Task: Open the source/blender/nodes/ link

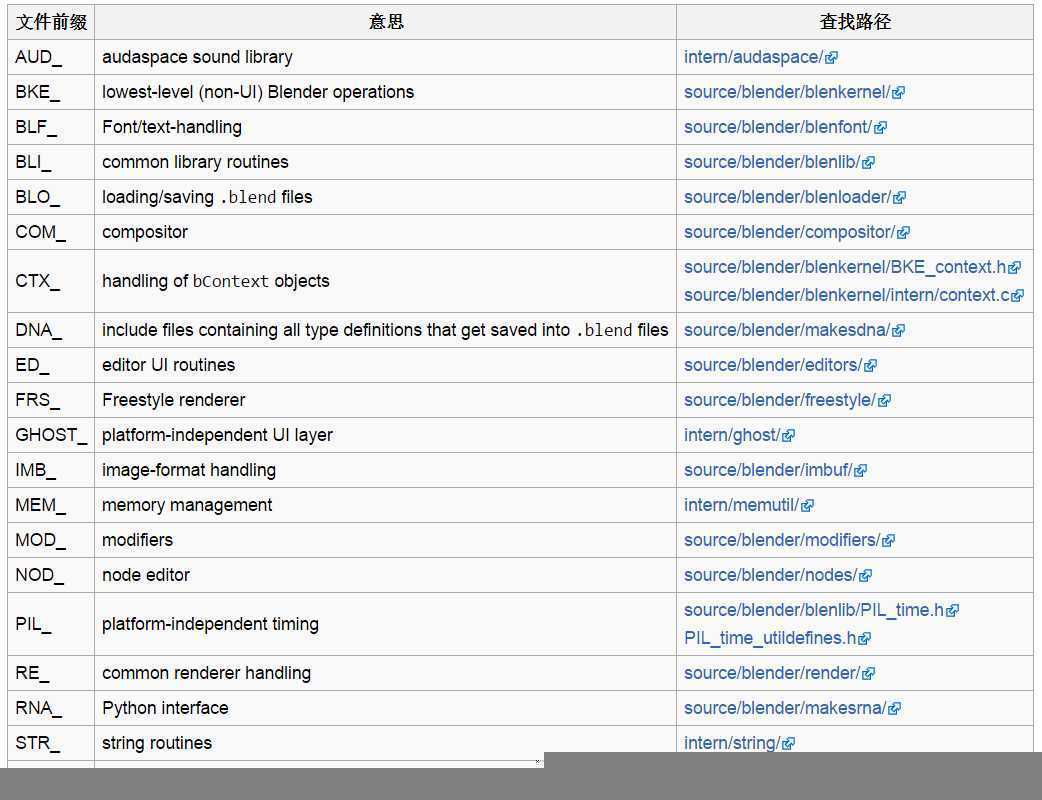Action: (770, 575)
